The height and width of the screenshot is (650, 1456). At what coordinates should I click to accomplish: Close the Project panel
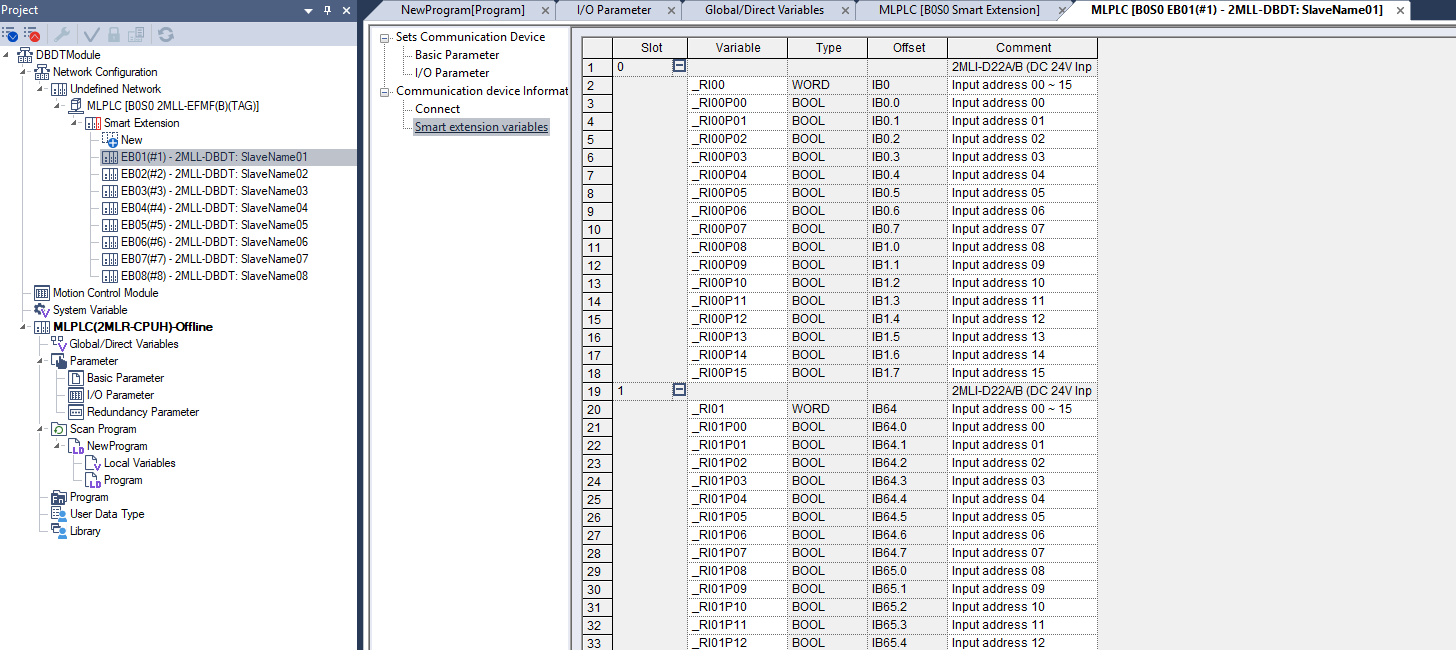click(x=346, y=10)
